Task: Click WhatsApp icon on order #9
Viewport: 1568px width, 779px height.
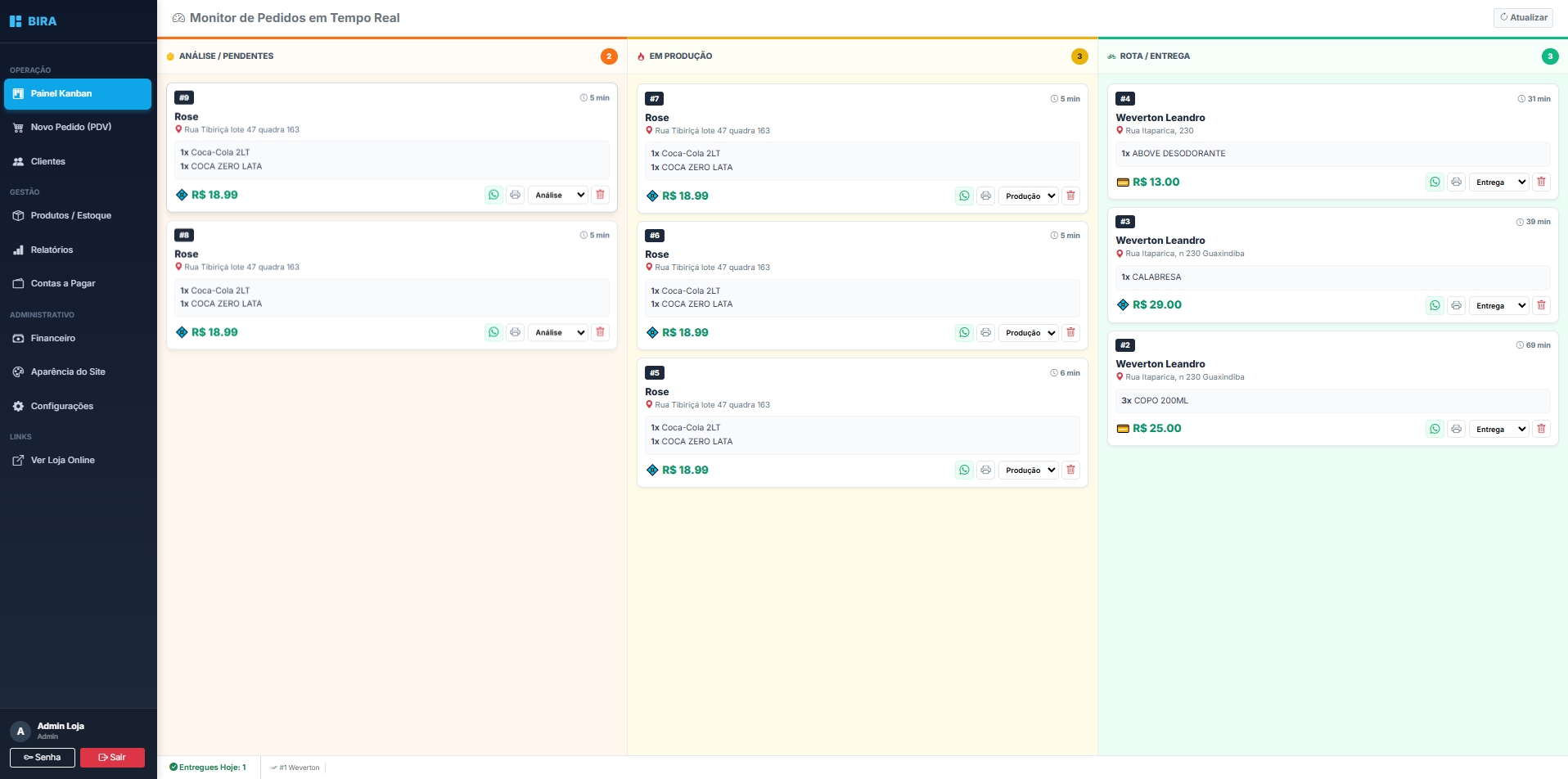Action: [493, 195]
